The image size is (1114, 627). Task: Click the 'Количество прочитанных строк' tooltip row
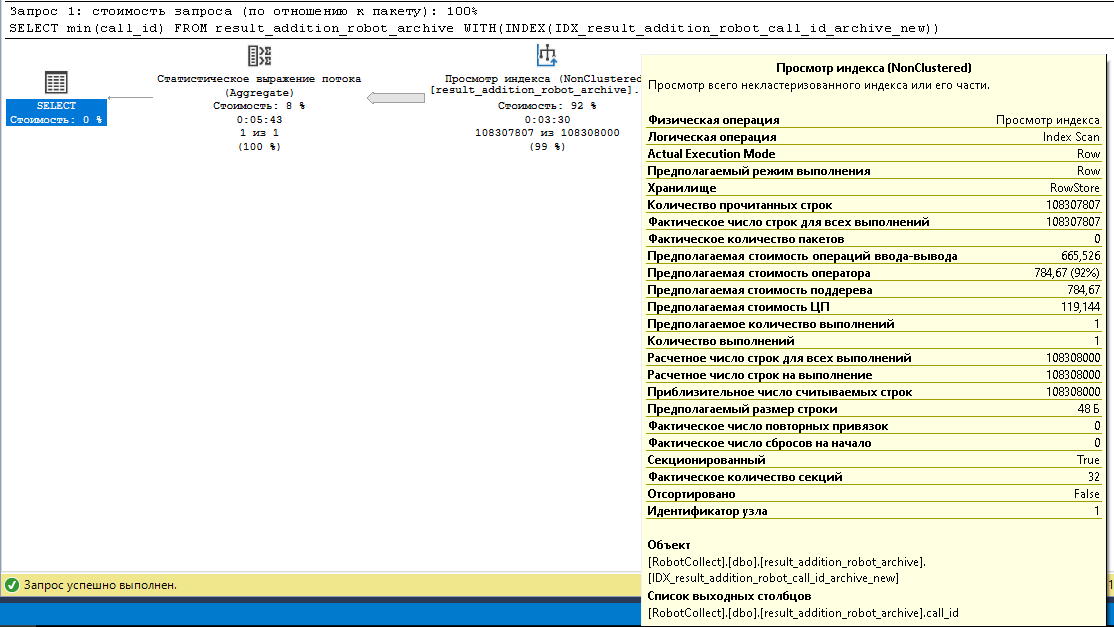pyautogui.click(x=874, y=205)
